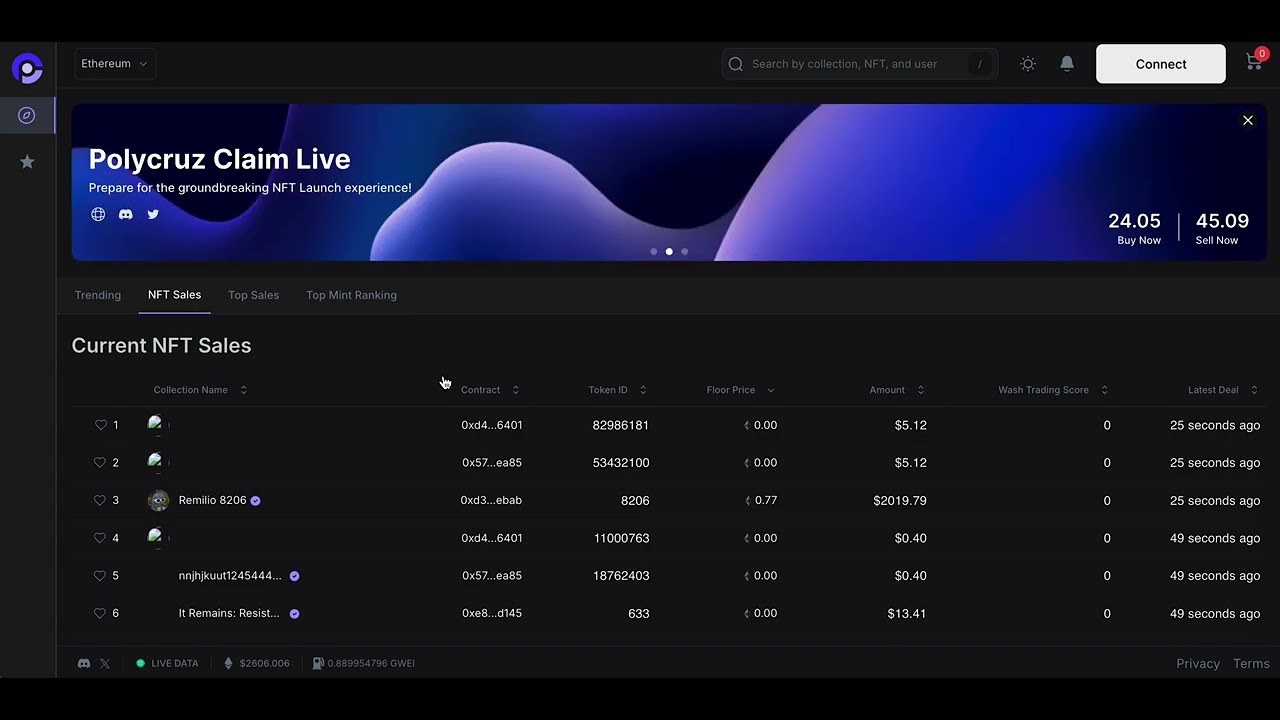The image size is (1280, 720).
Task: Click the Sell Now 45.09 stat
Action: [x=1222, y=228]
